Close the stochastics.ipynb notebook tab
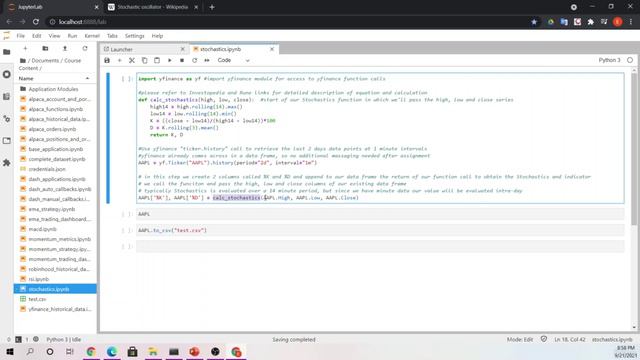 click(272, 49)
